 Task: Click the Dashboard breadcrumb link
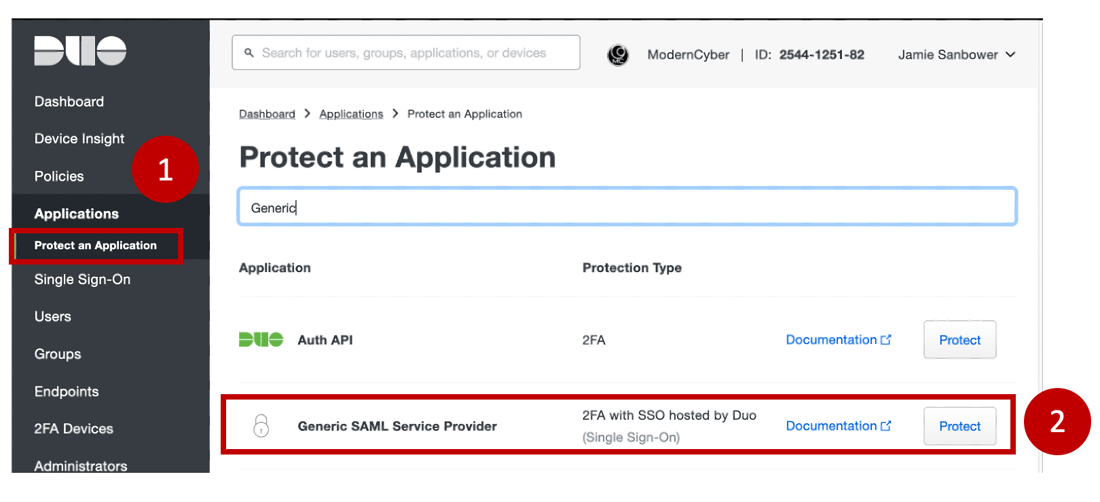pos(267,114)
